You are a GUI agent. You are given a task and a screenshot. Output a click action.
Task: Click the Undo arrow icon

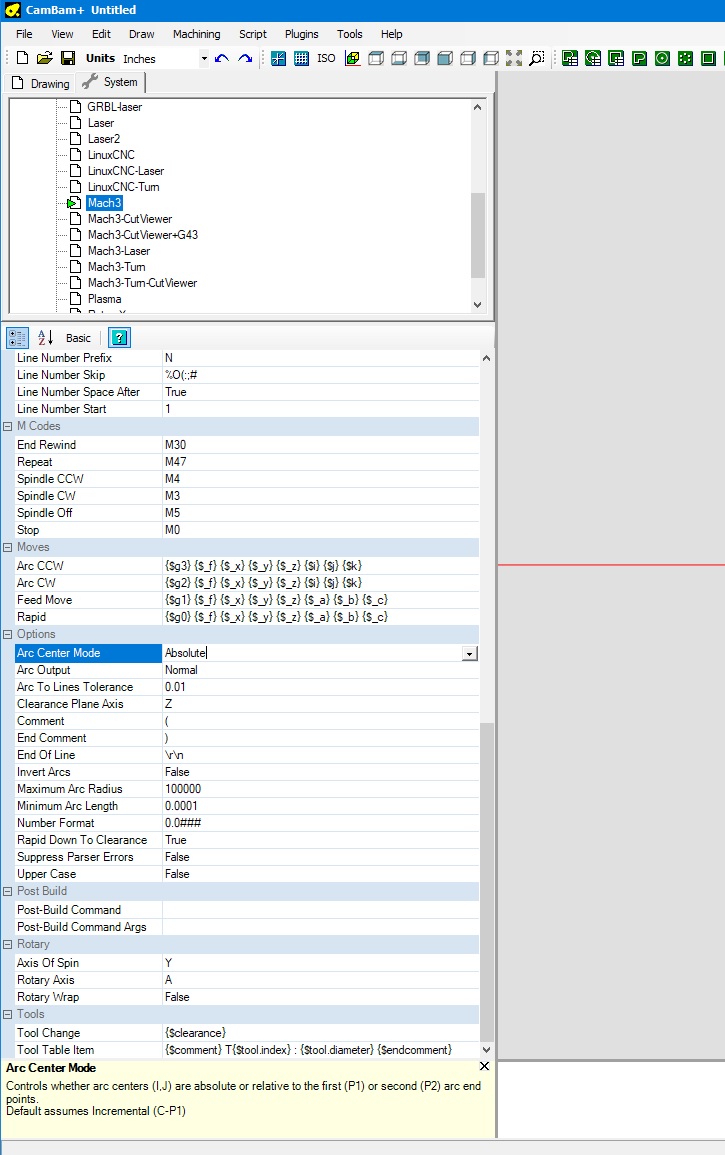(x=222, y=58)
